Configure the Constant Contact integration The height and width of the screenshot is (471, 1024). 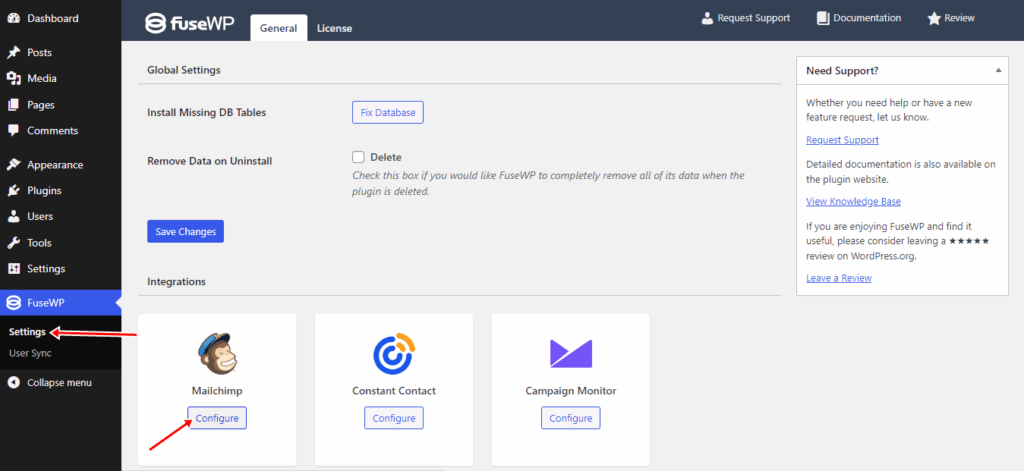(394, 418)
